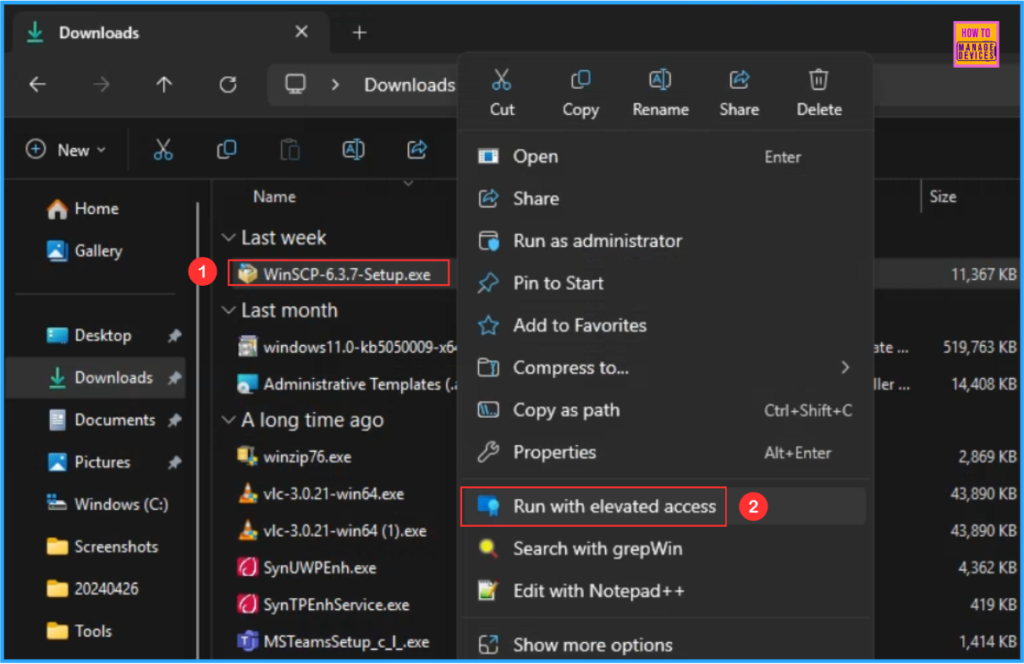Image resolution: width=1024 pixels, height=664 pixels.
Task: Collapse the Last month group
Action: click(x=229, y=310)
